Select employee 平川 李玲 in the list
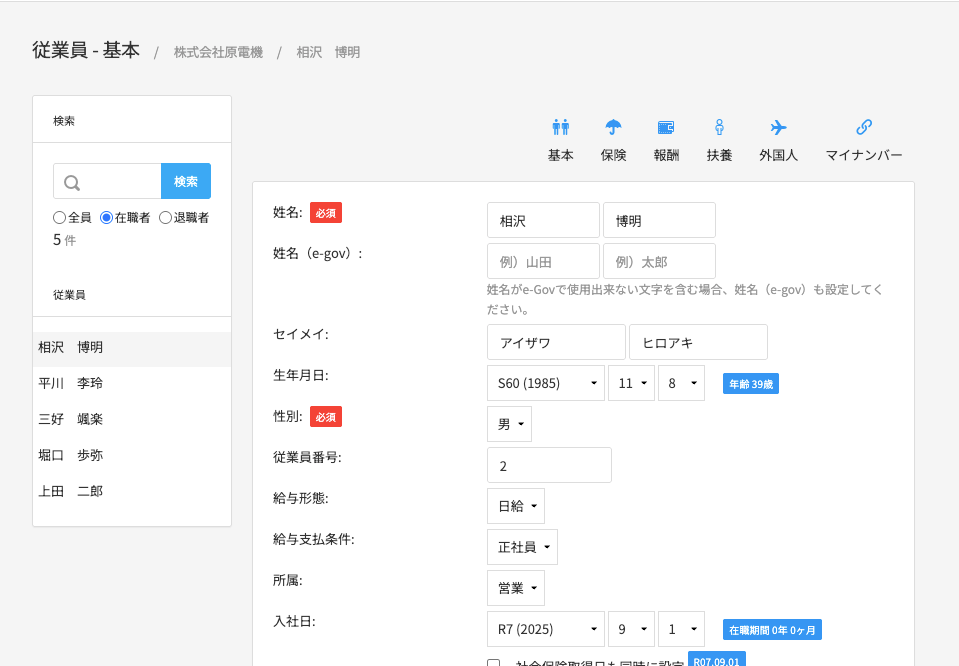959x666 pixels. pyautogui.click(x=132, y=383)
